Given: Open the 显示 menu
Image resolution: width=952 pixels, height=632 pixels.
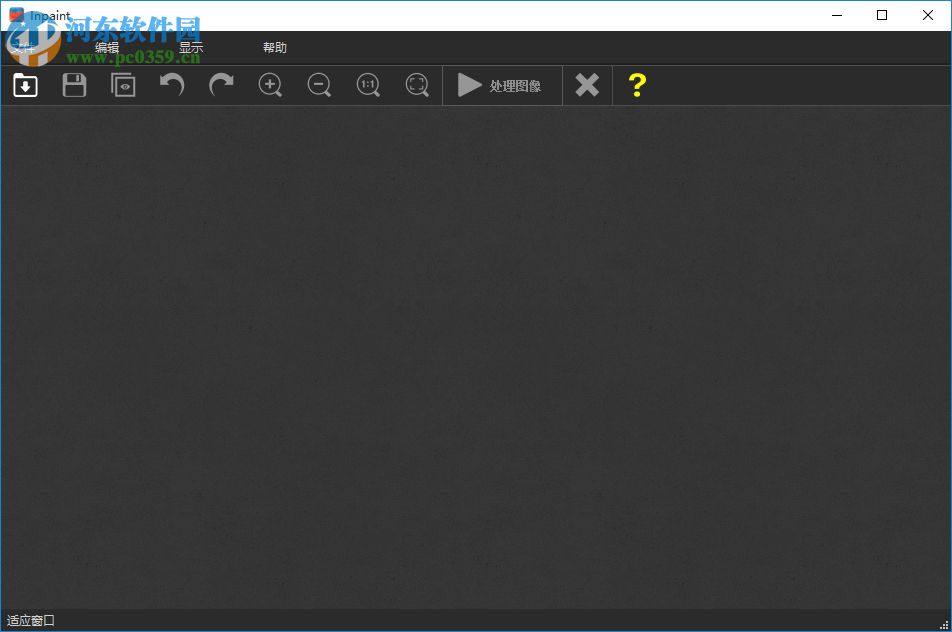Looking at the screenshot, I should click(x=191, y=47).
